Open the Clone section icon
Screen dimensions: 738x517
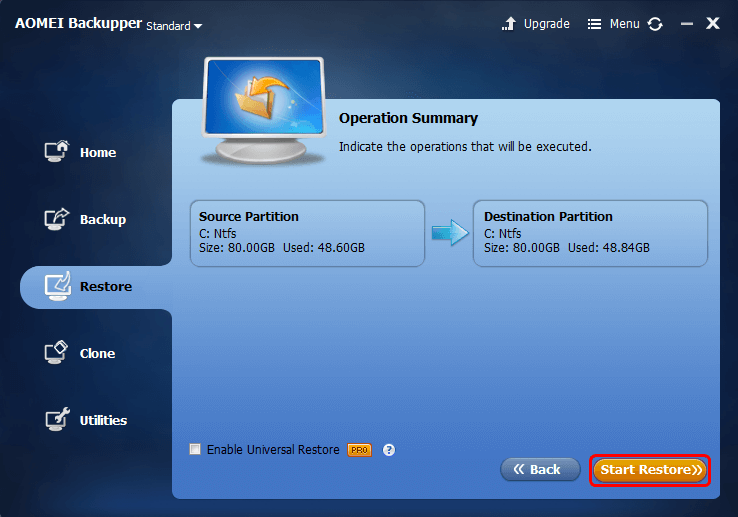point(56,353)
